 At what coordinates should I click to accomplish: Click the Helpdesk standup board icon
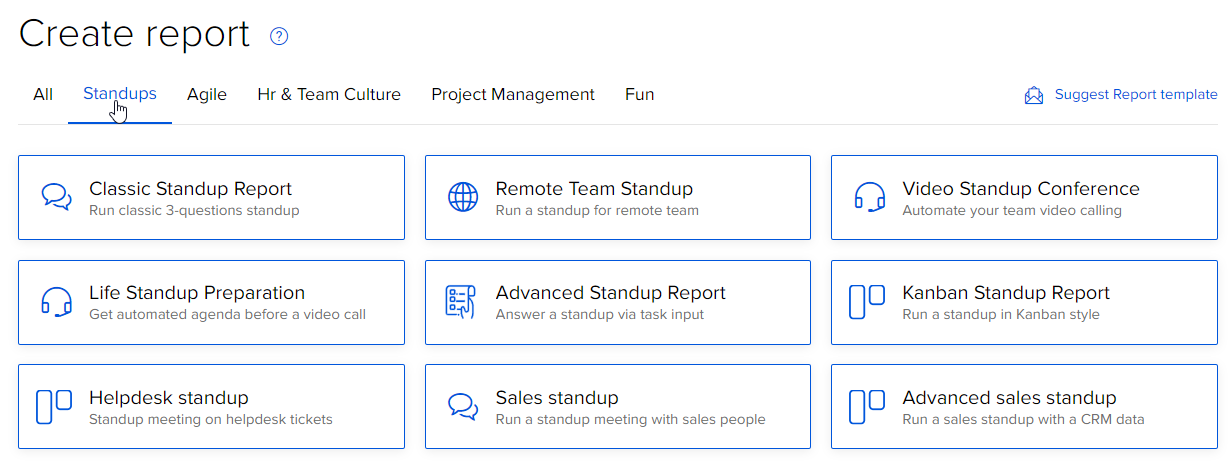coord(54,407)
